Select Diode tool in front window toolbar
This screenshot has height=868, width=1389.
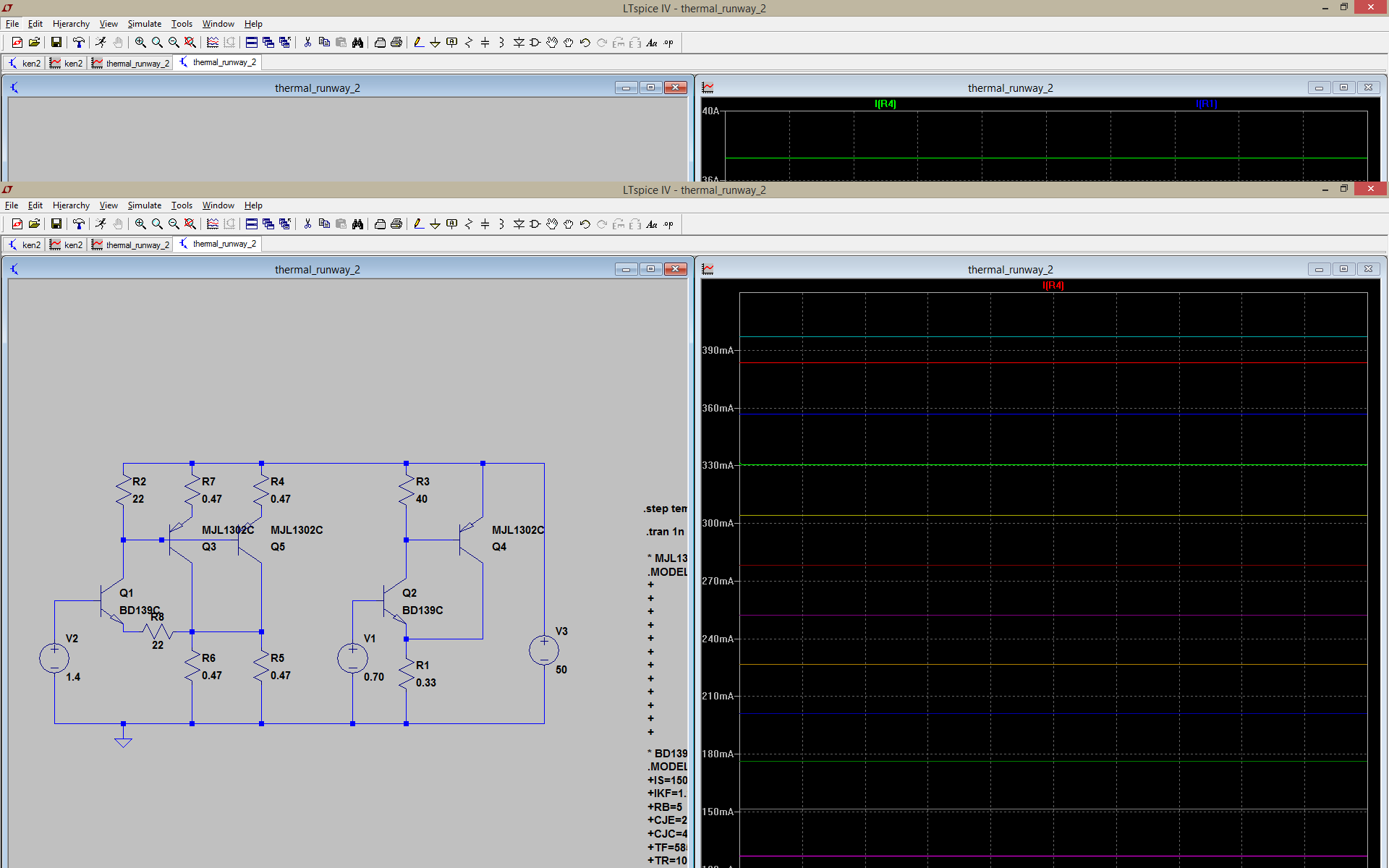tap(519, 224)
